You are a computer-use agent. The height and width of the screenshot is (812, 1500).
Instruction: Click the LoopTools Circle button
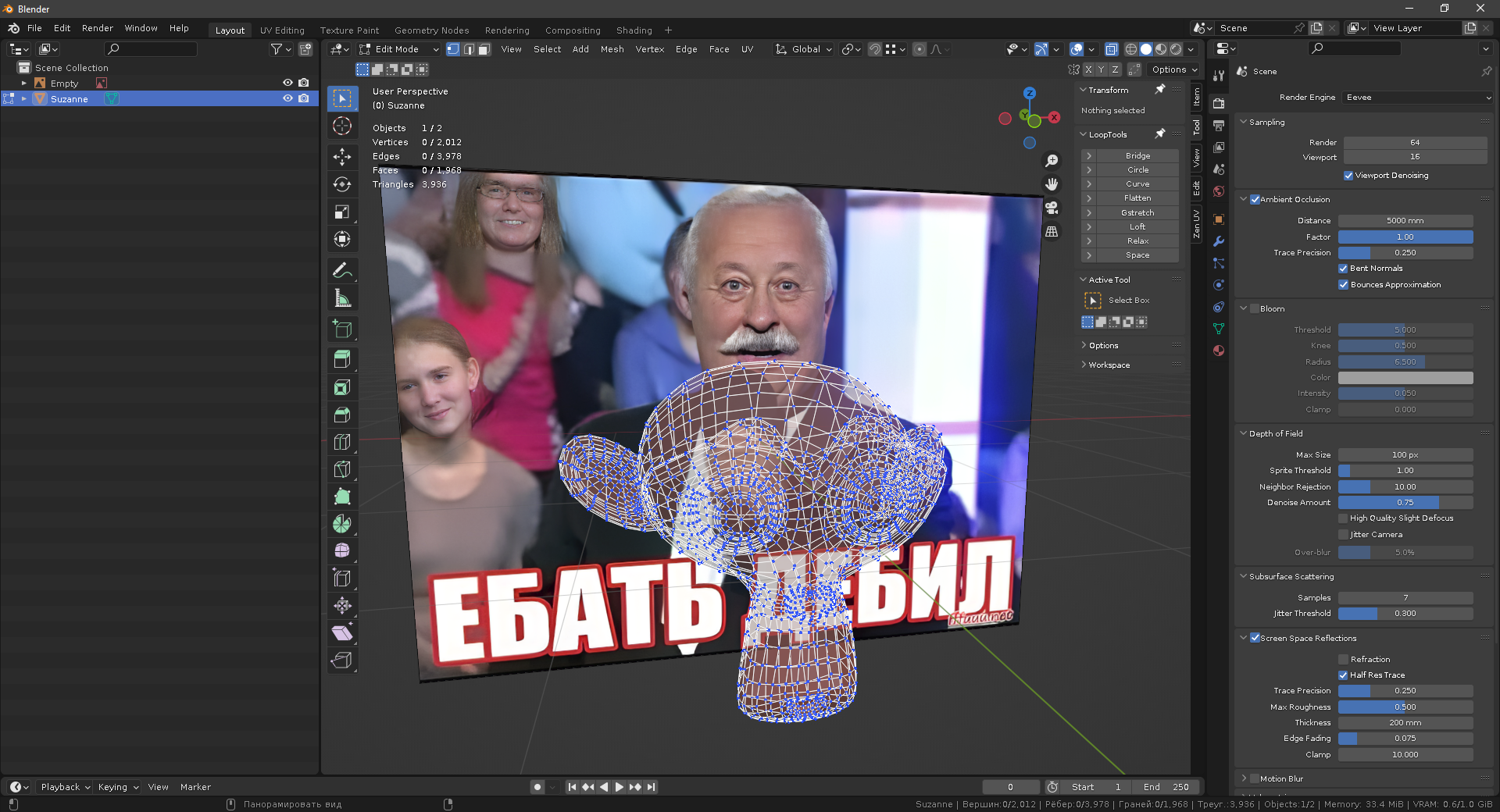pos(1137,170)
